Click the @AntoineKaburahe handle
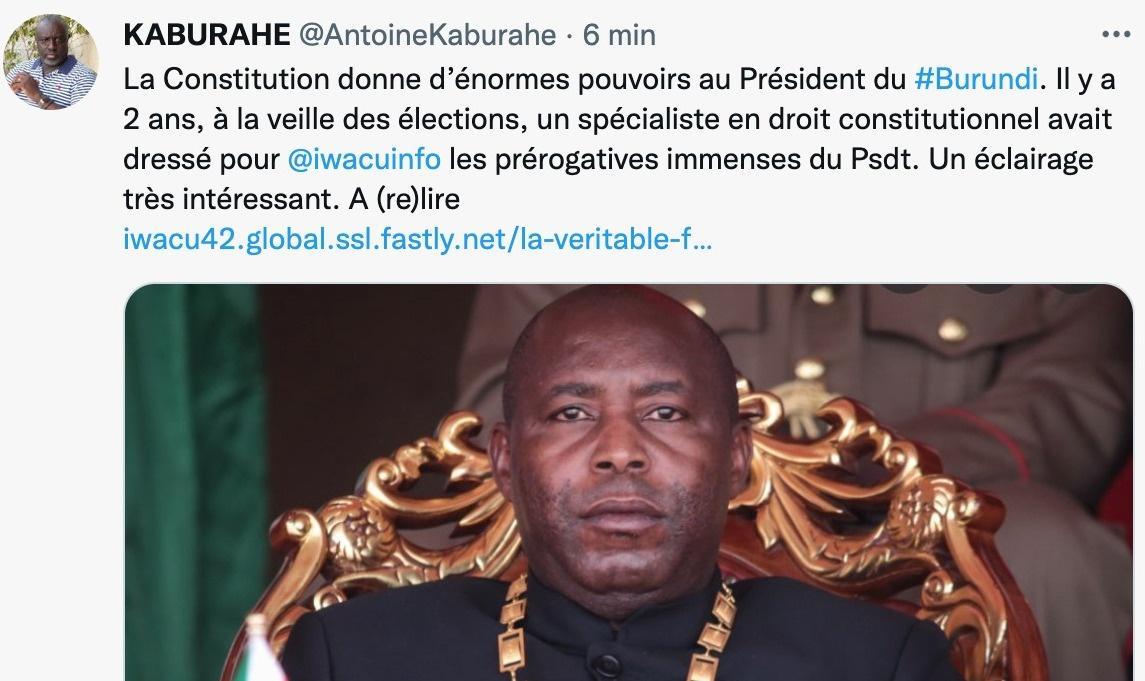This screenshot has height=681, width=1145. tap(427, 35)
